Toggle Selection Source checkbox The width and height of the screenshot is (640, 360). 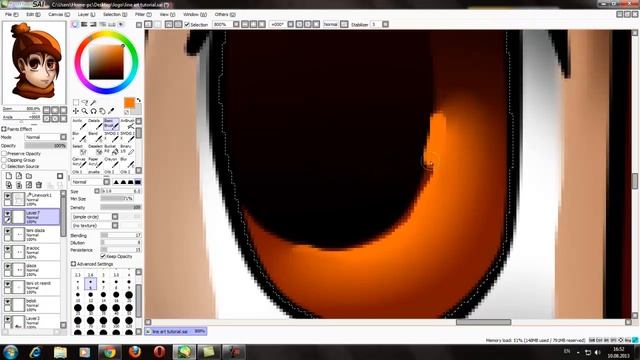click(4, 167)
